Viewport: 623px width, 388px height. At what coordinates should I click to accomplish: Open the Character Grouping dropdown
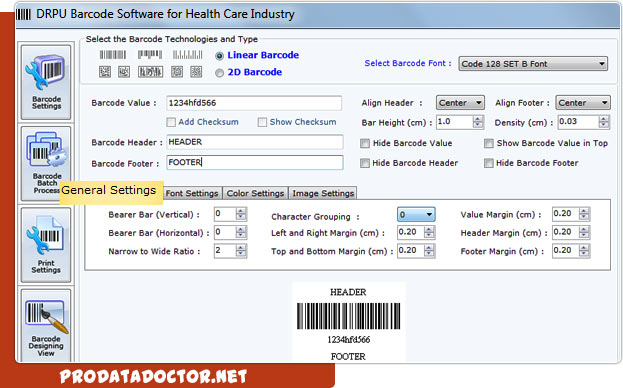pyautogui.click(x=416, y=215)
